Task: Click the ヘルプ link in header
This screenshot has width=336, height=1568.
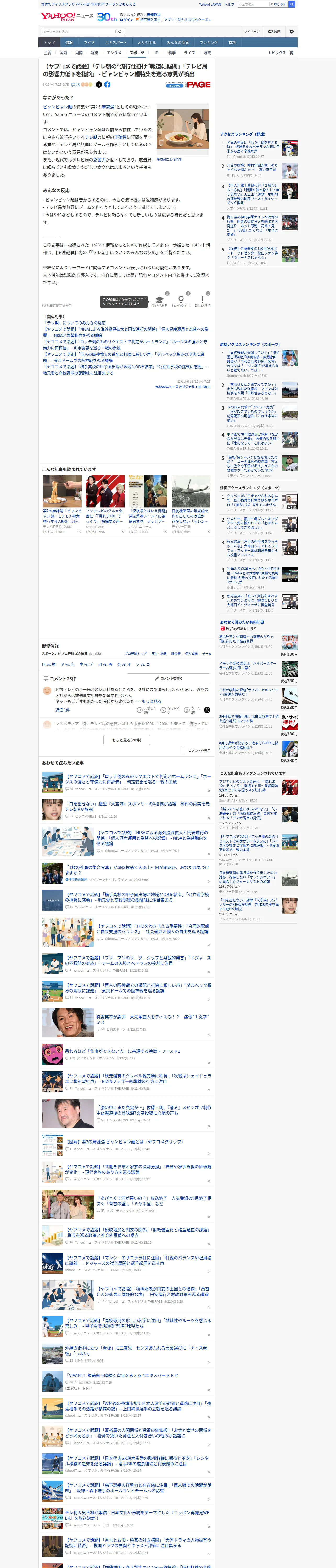Action: click(x=229, y=4)
